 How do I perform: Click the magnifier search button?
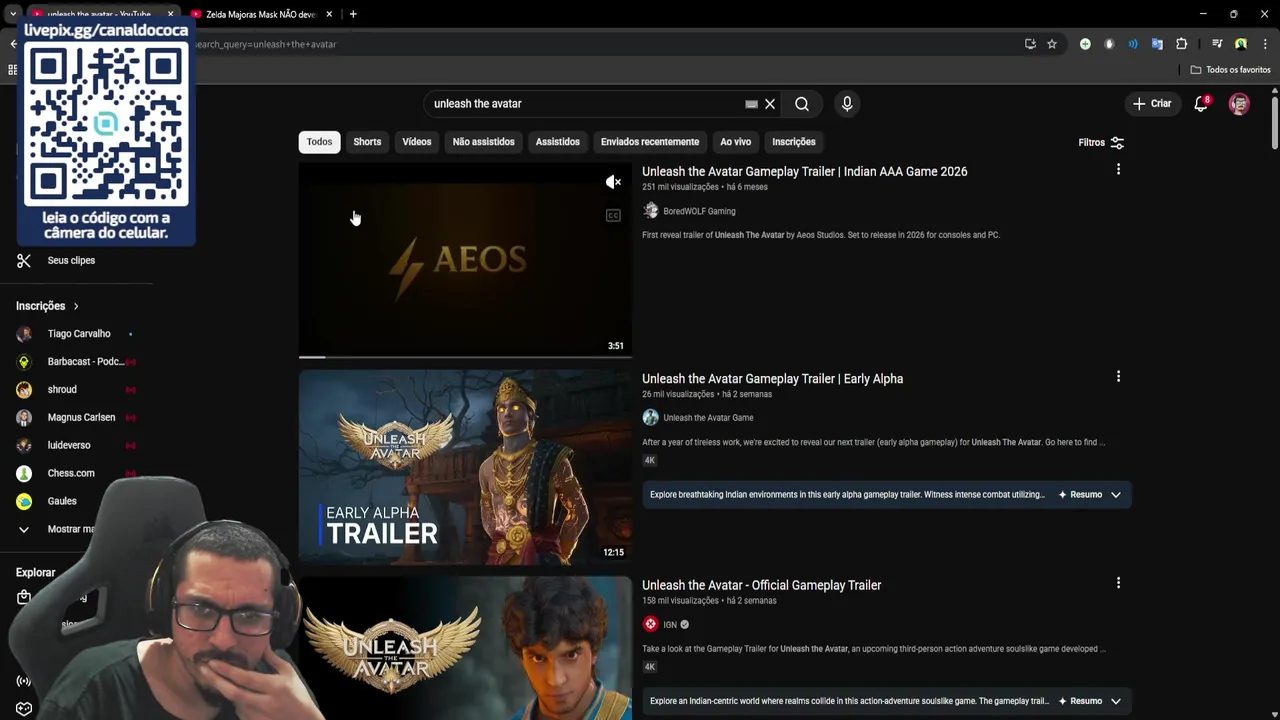(x=802, y=104)
